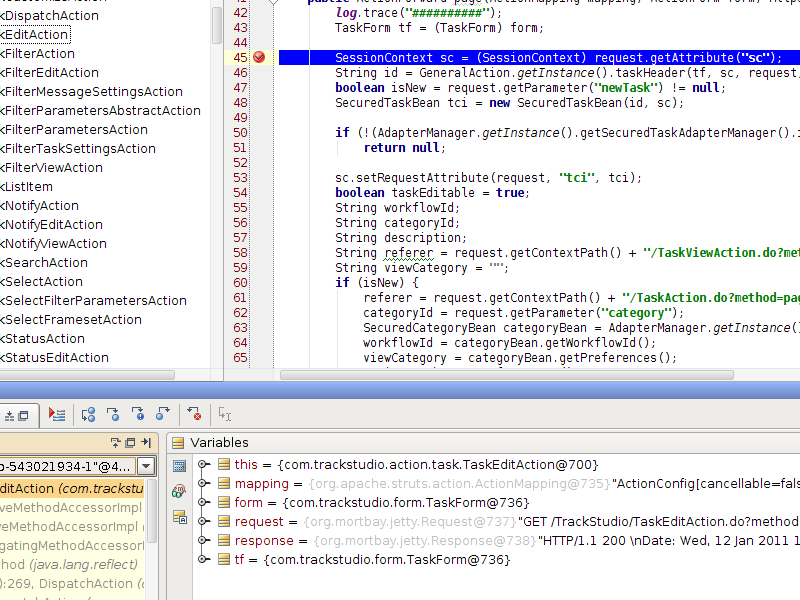Click the Drop Frame icon

tap(194, 414)
